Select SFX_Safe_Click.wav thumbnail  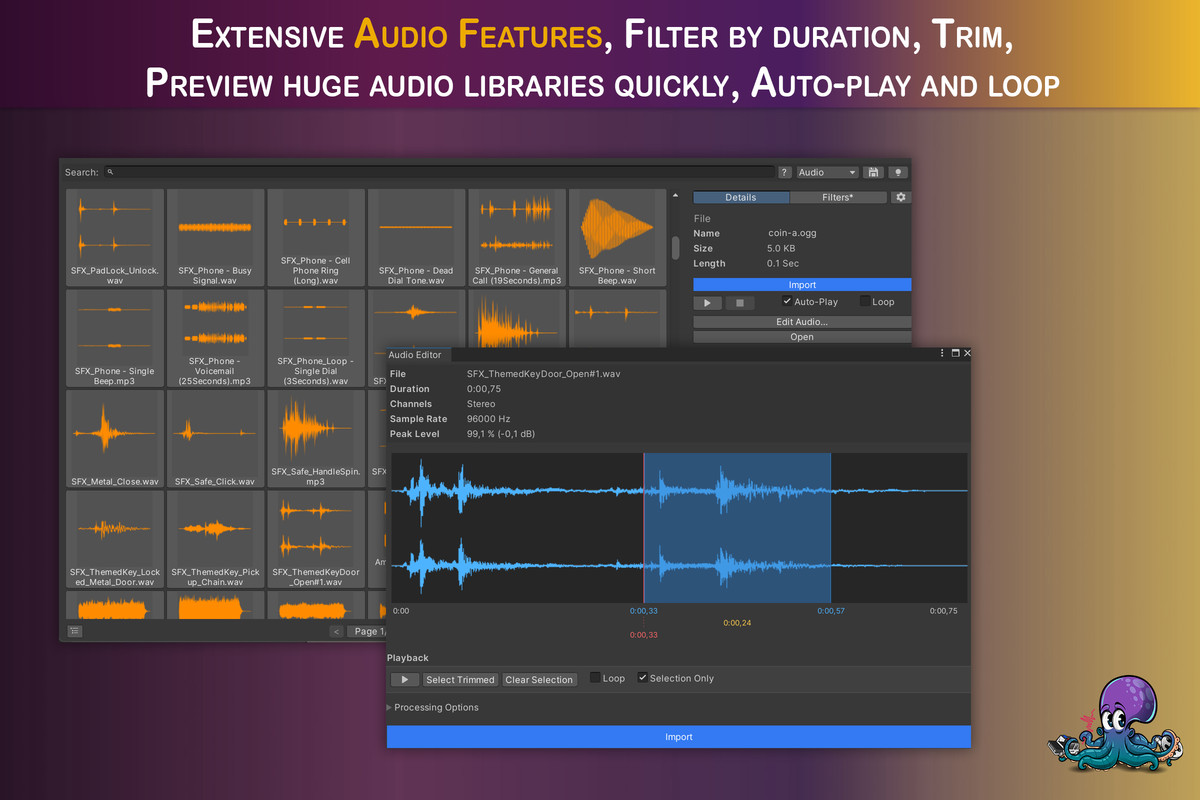pyautogui.click(x=215, y=439)
